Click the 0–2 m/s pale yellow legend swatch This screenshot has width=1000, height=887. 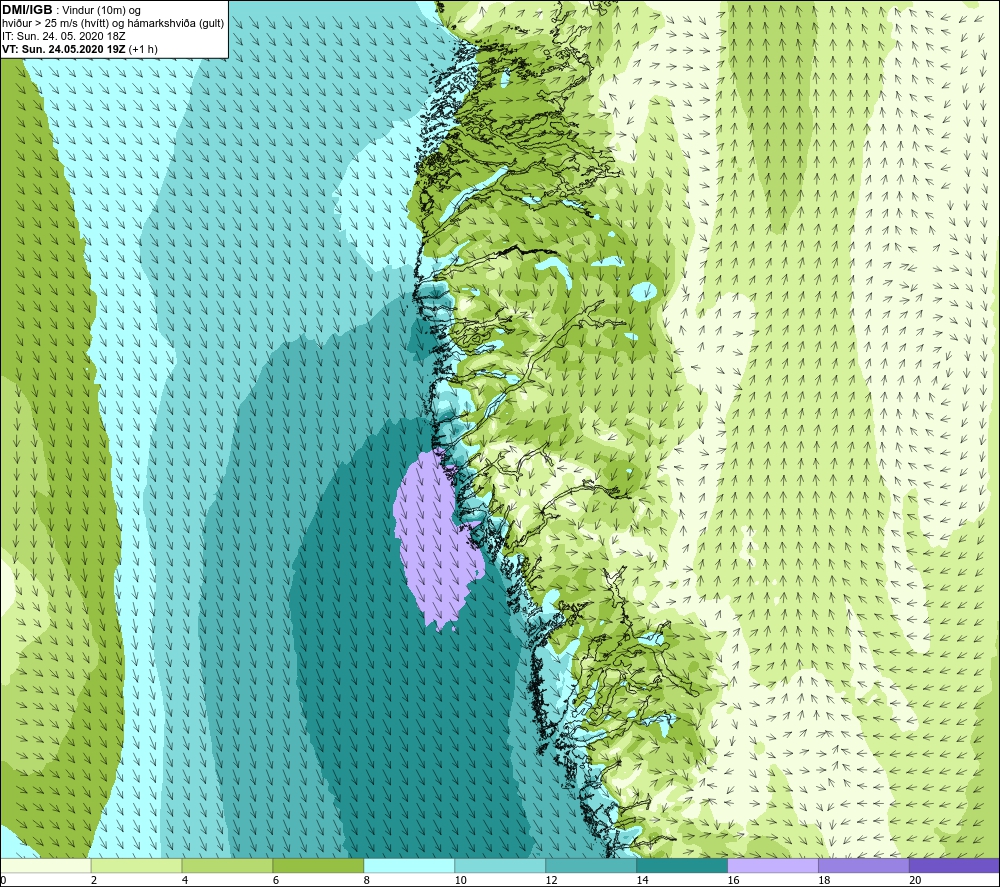pos(46,865)
